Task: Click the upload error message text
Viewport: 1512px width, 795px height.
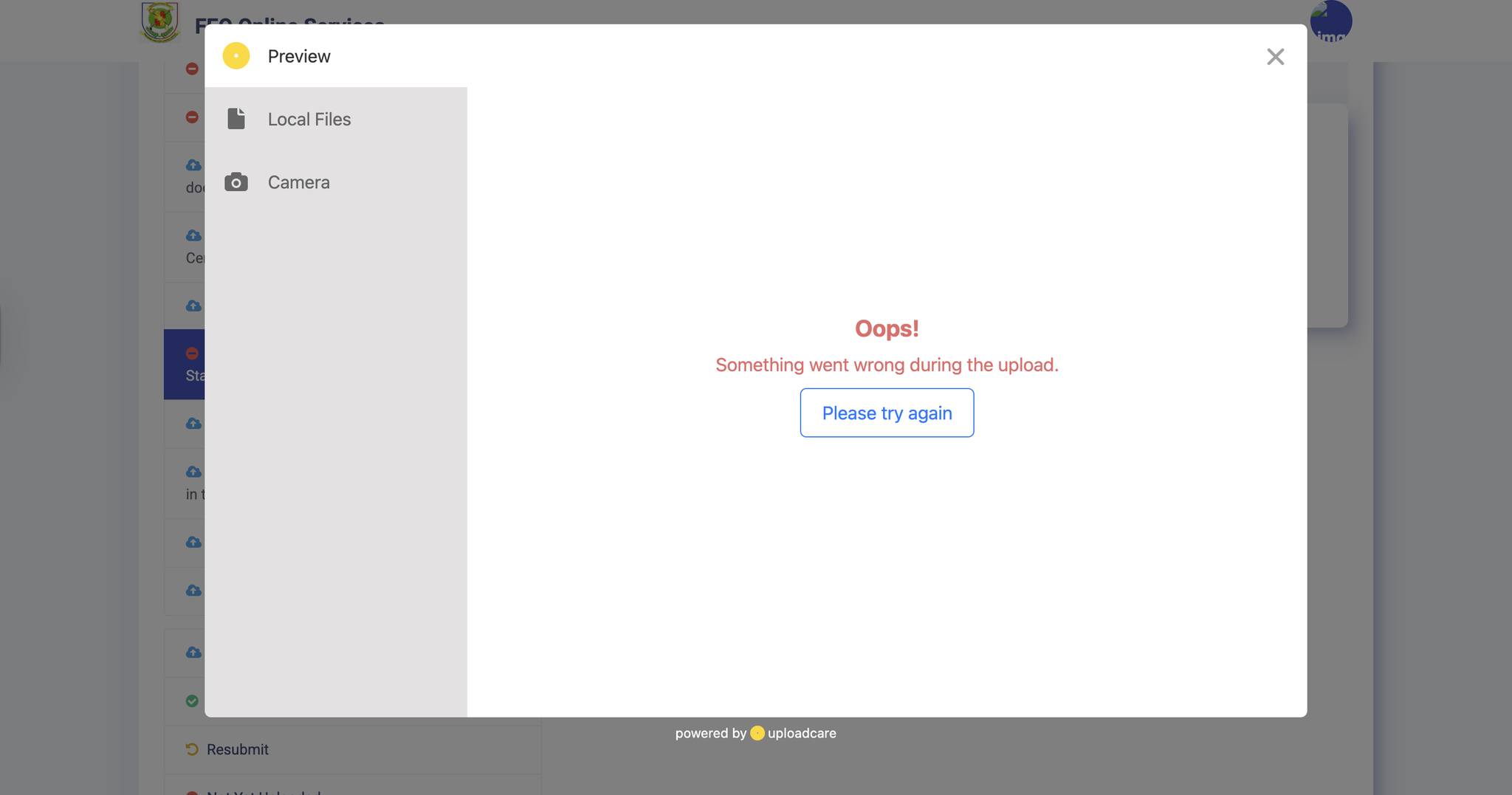Action: 887,365
